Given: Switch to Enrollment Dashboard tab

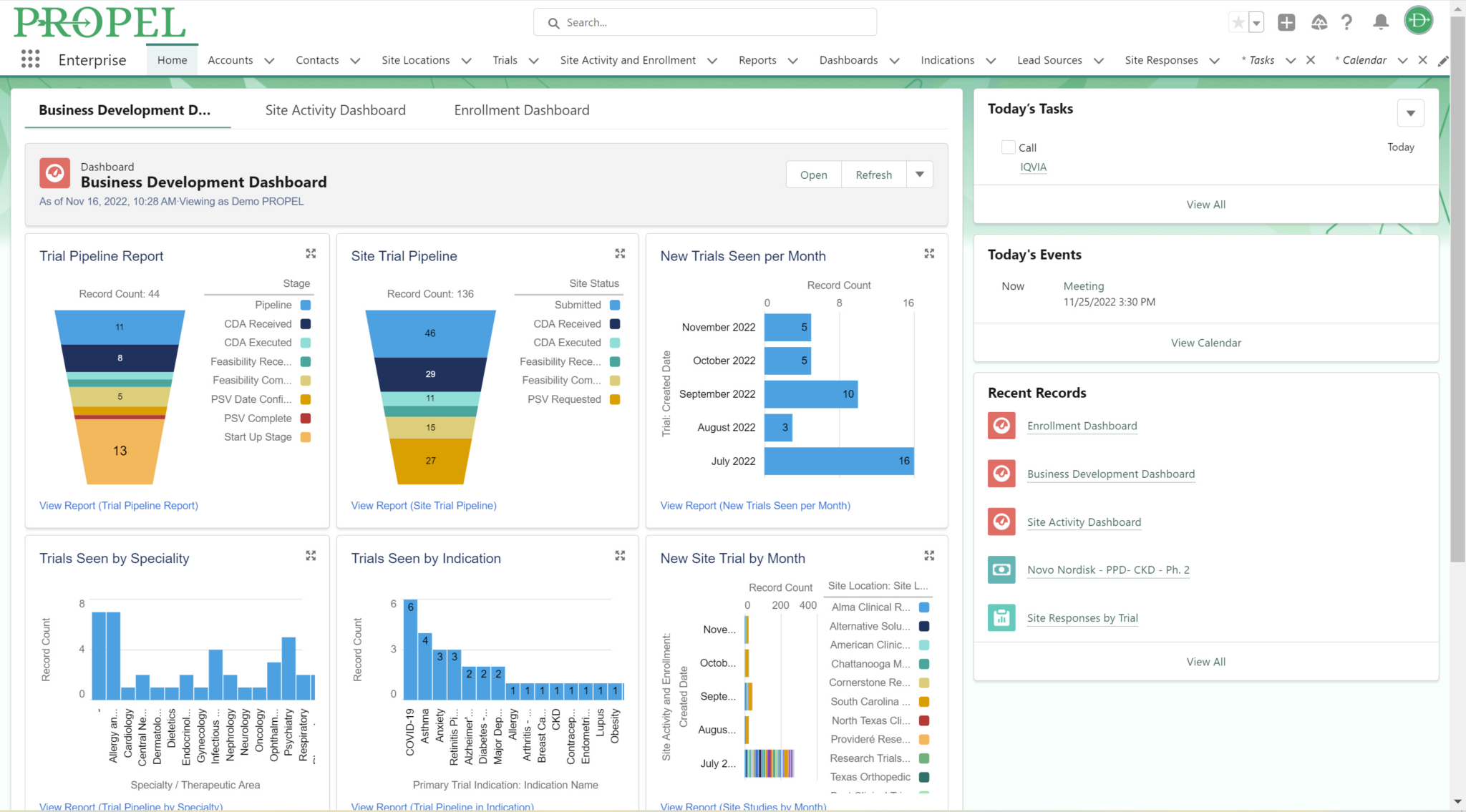Looking at the screenshot, I should point(522,110).
